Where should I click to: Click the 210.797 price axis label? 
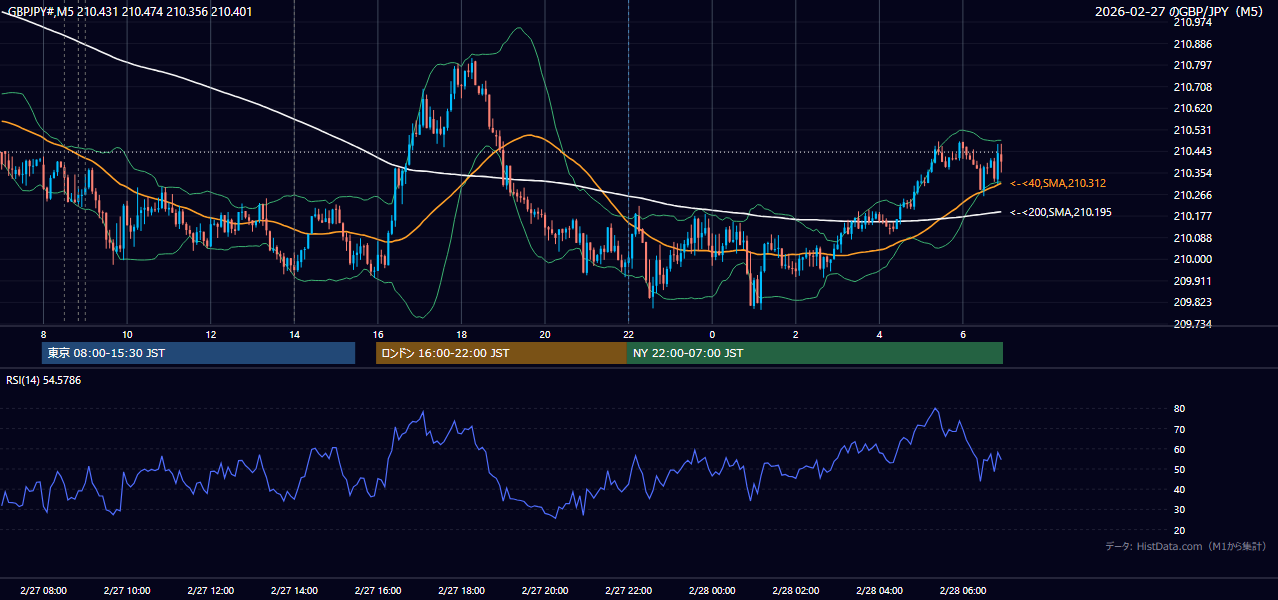pos(1192,65)
